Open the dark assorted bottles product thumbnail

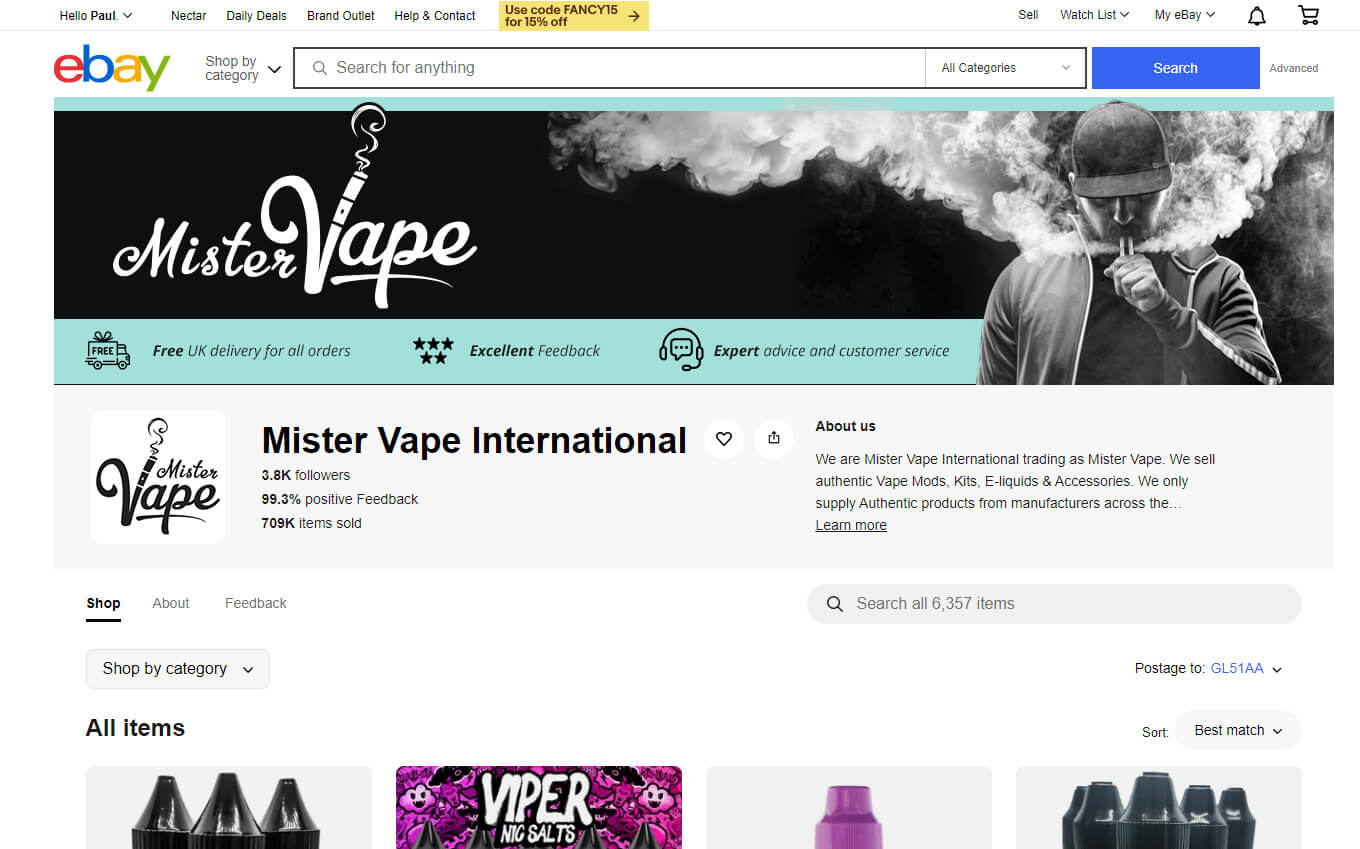(x=1159, y=807)
